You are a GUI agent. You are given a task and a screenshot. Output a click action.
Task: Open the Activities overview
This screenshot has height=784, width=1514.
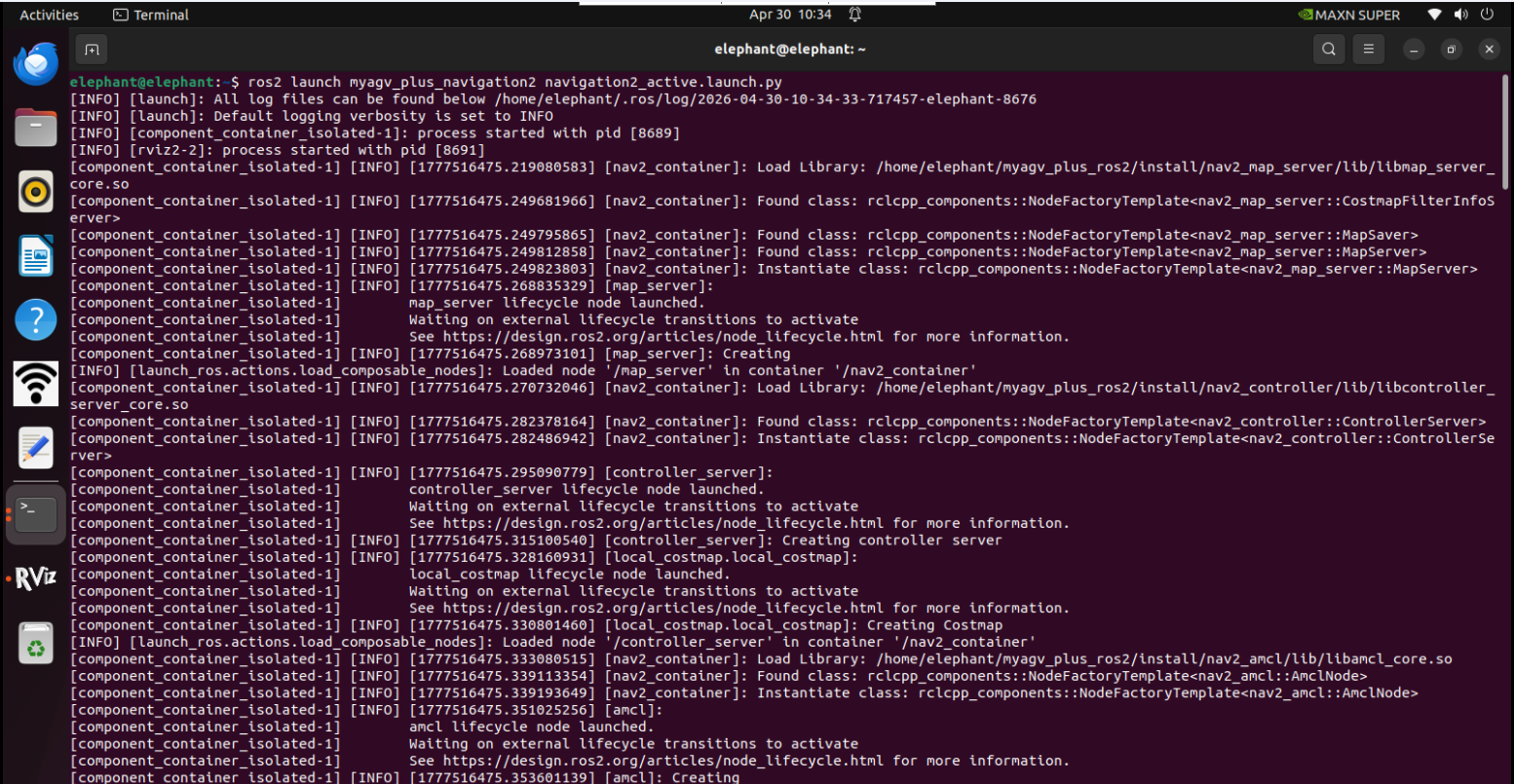pos(49,15)
